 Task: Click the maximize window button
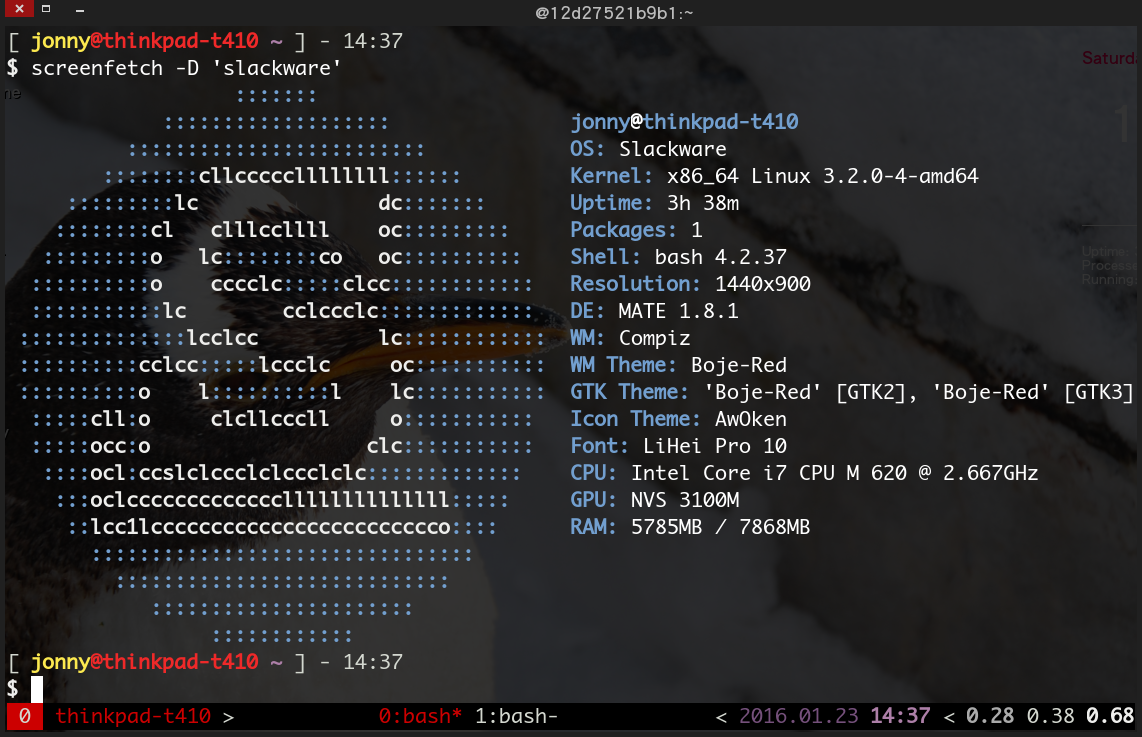(46, 9)
